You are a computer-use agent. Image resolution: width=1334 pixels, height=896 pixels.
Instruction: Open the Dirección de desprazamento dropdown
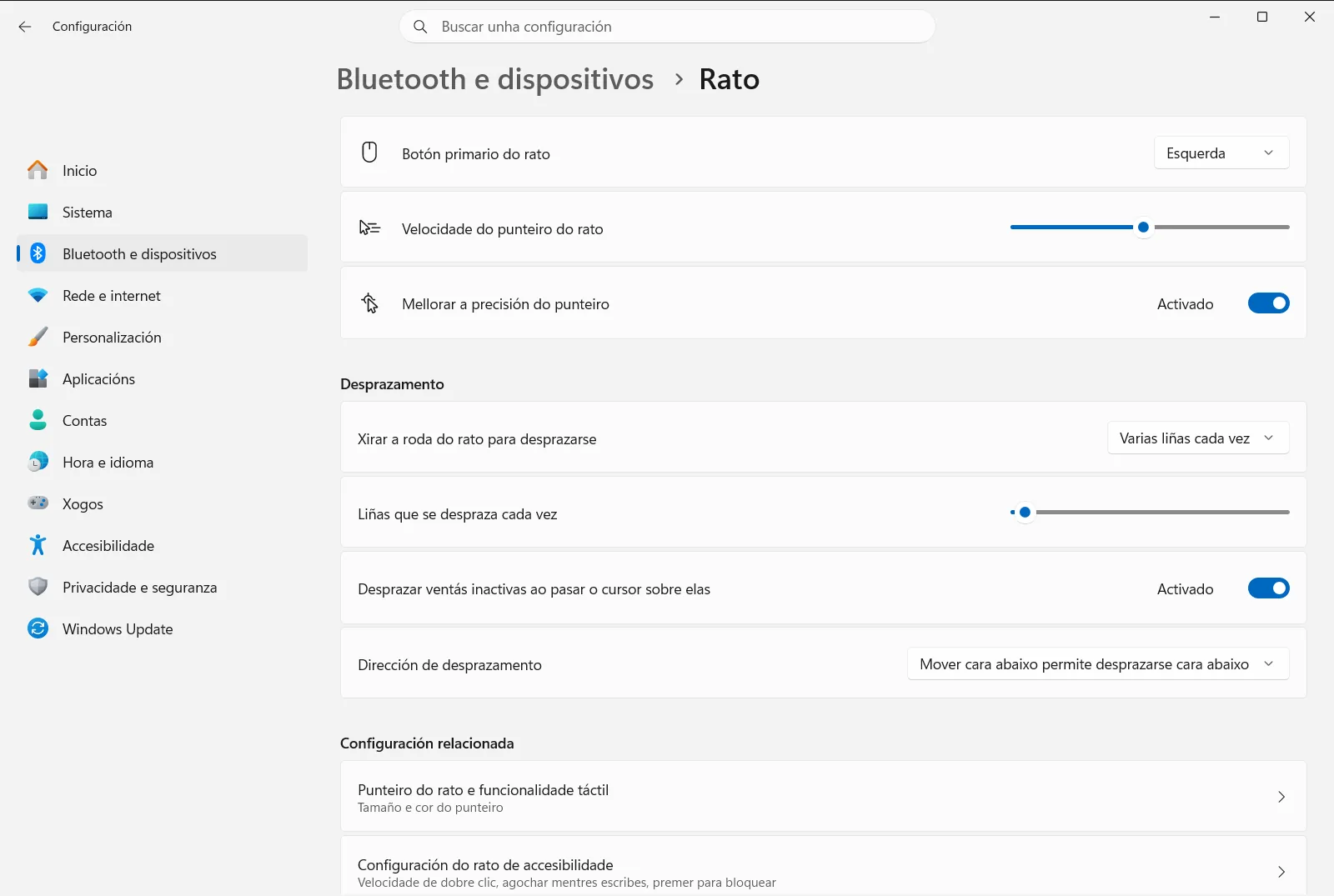coord(1098,664)
